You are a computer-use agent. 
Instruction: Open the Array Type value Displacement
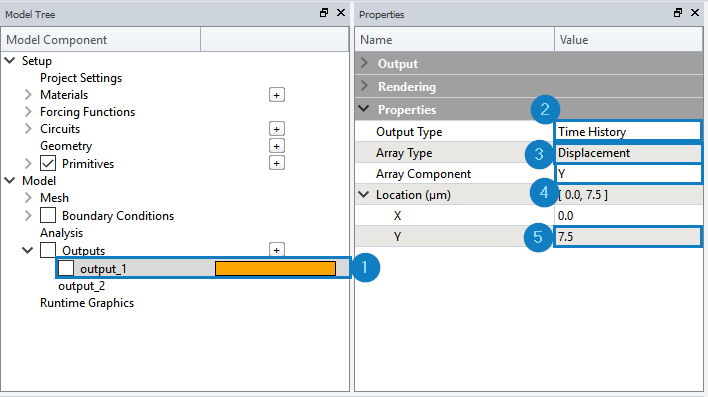pos(628,153)
